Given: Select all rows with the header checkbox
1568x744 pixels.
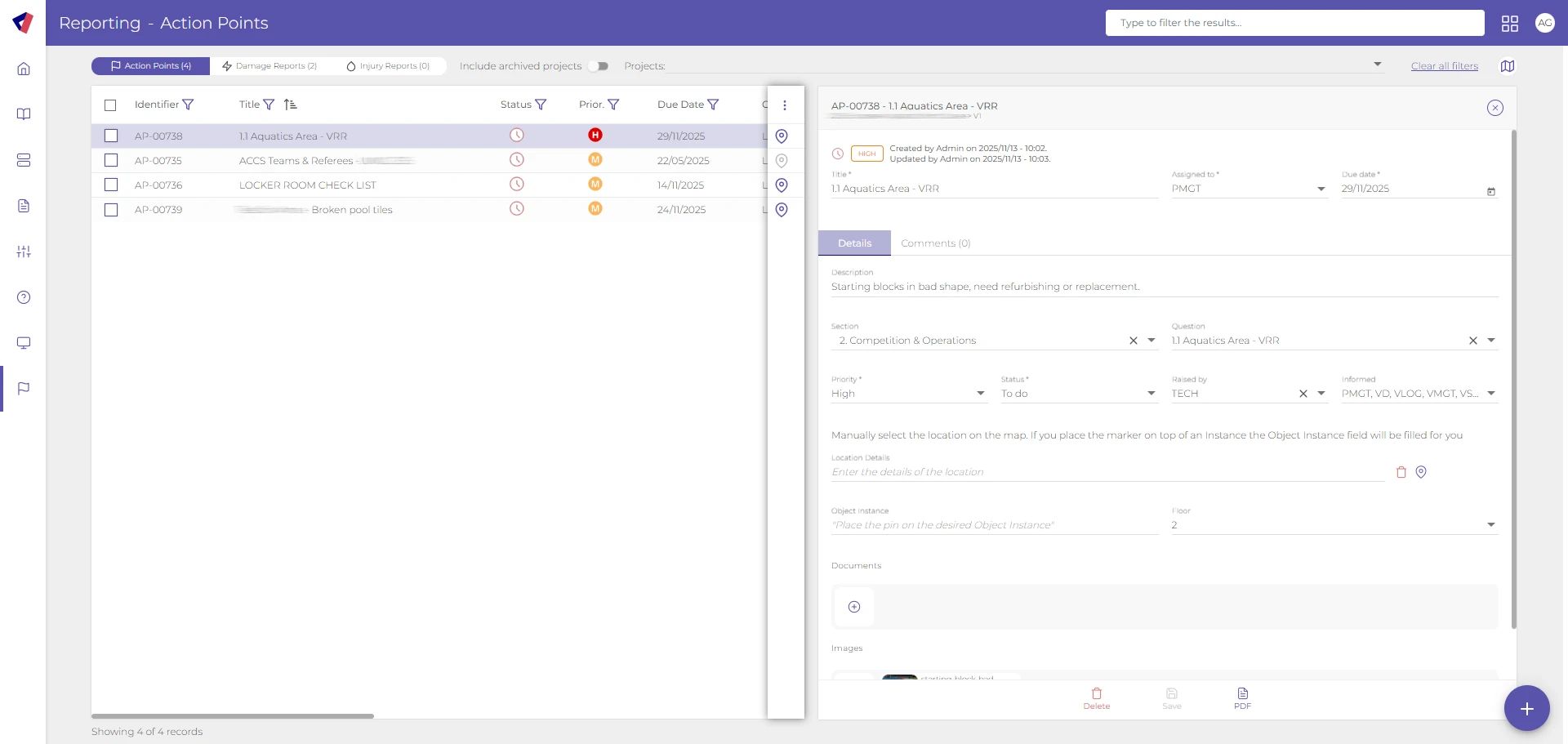Looking at the screenshot, I should pyautogui.click(x=111, y=105).
